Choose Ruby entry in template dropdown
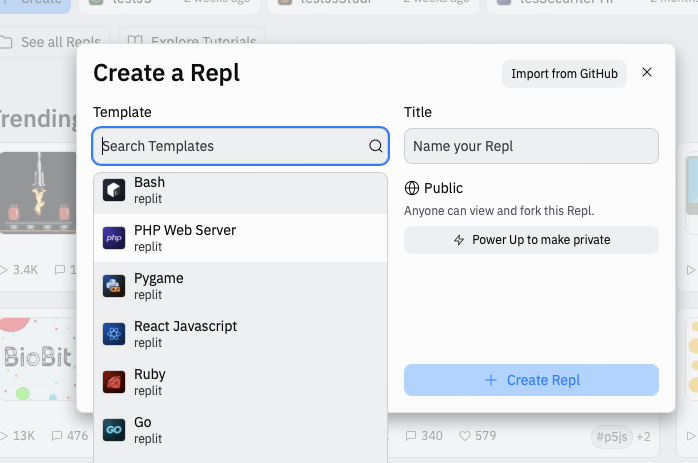Viewport: 698px width, 463px height. [150, 374]
